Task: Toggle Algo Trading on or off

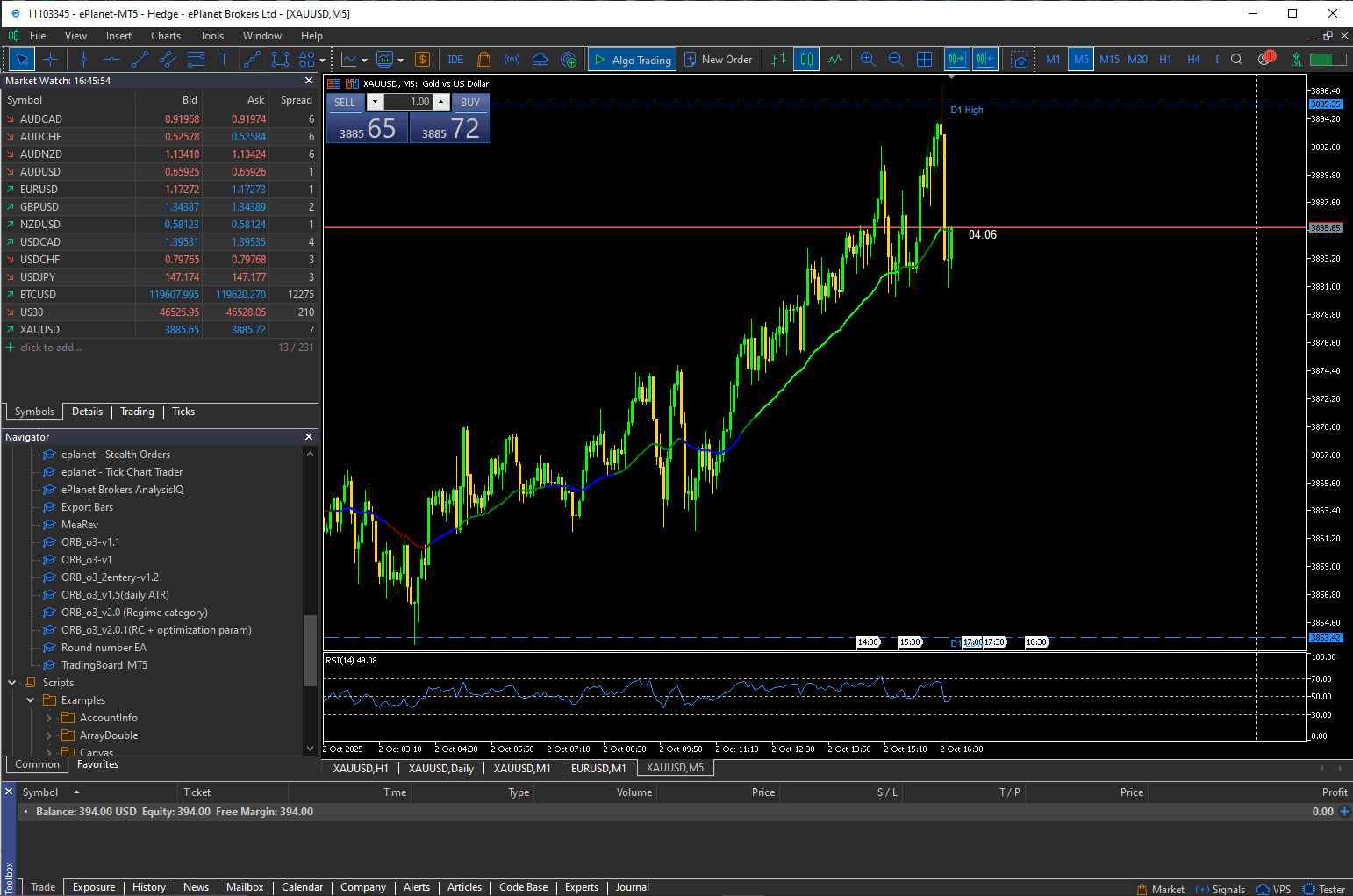Action: tap(632, 60)
